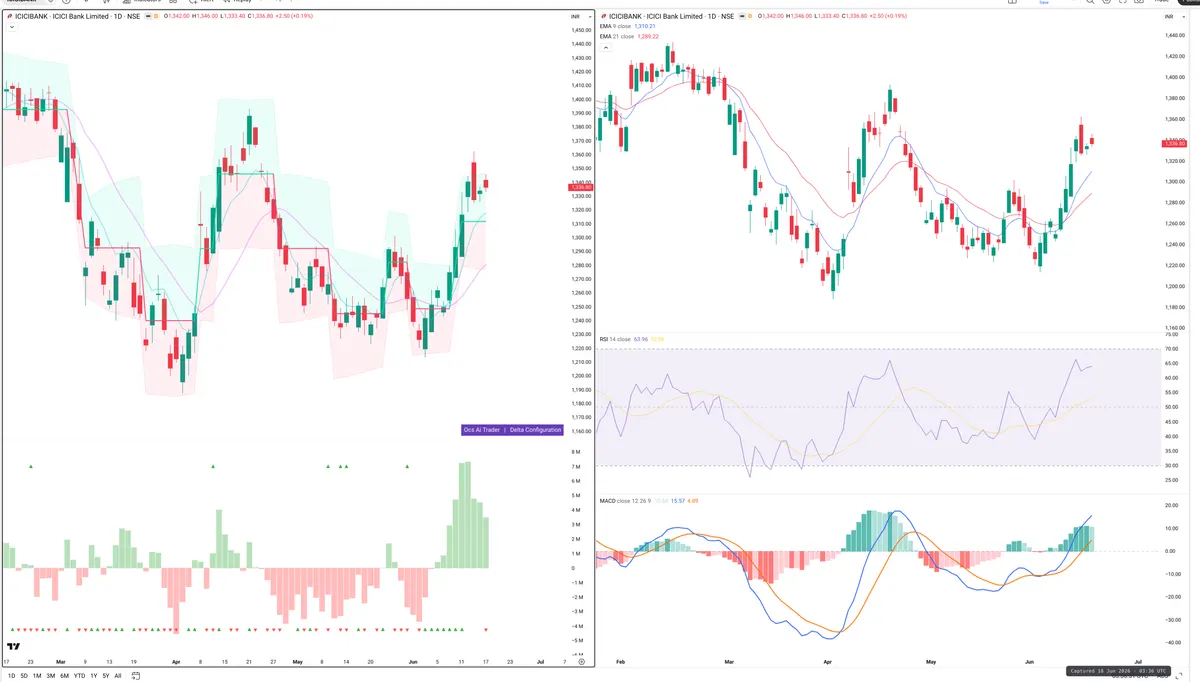Click Ocs Ai Trader indicator label
1200x682 pixels.
pyautogui.click(x=481, y=430)
